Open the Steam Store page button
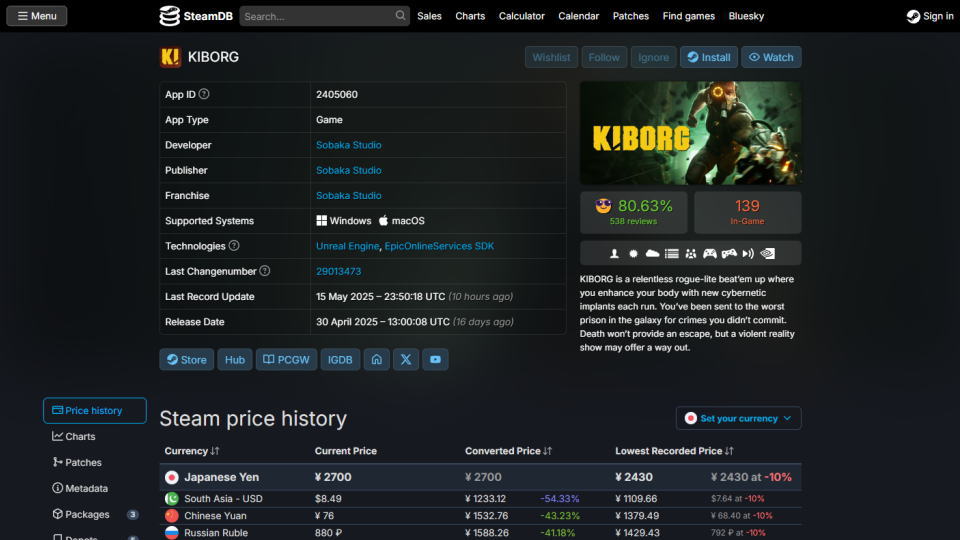Viewport: 960px width, 540px height. [x=187, y=359]
